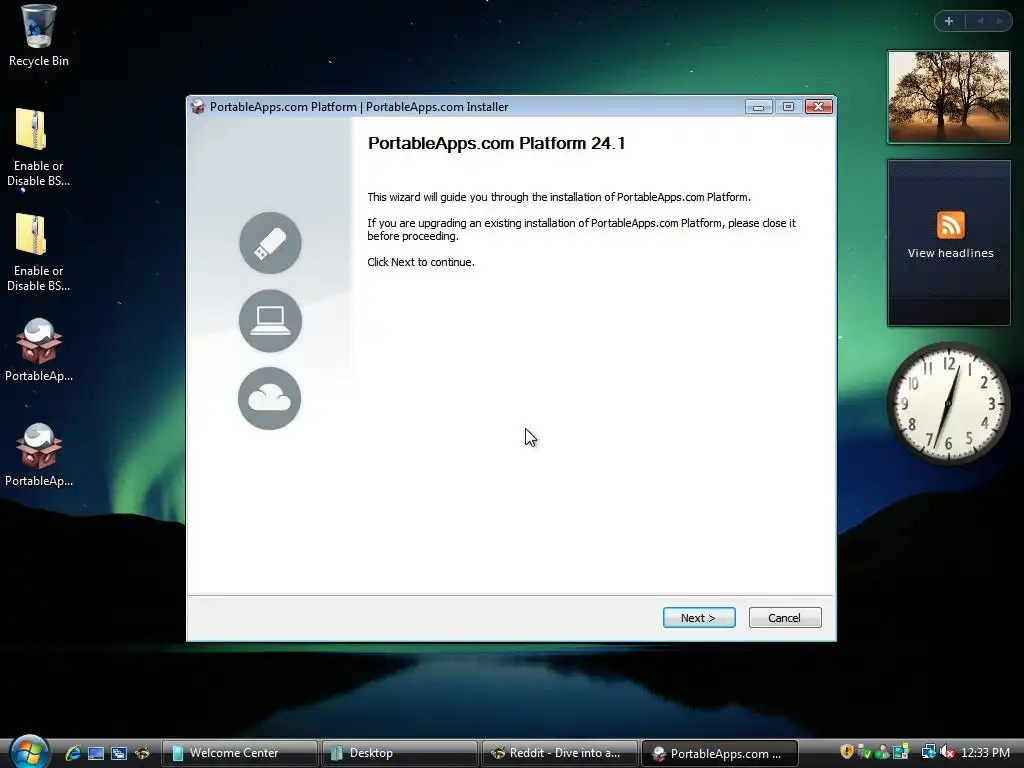Select the bottom PortableAp... installer desktop icon

39,455
